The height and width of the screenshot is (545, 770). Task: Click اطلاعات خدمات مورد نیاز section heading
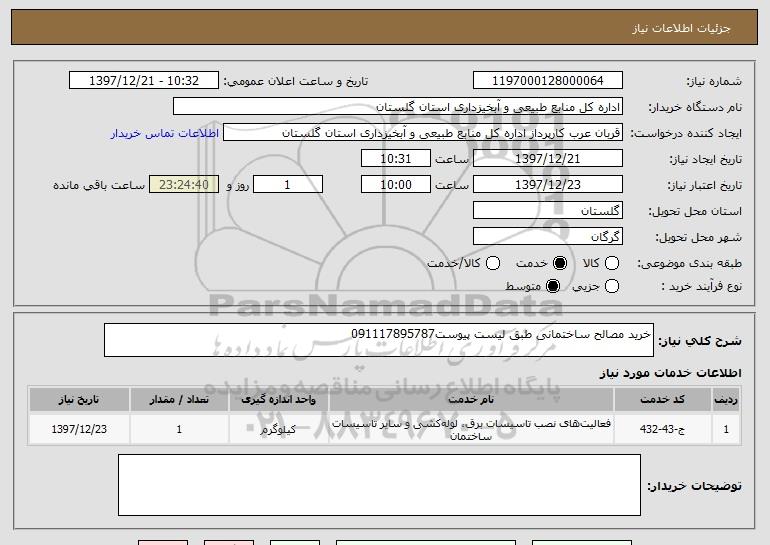670,373
